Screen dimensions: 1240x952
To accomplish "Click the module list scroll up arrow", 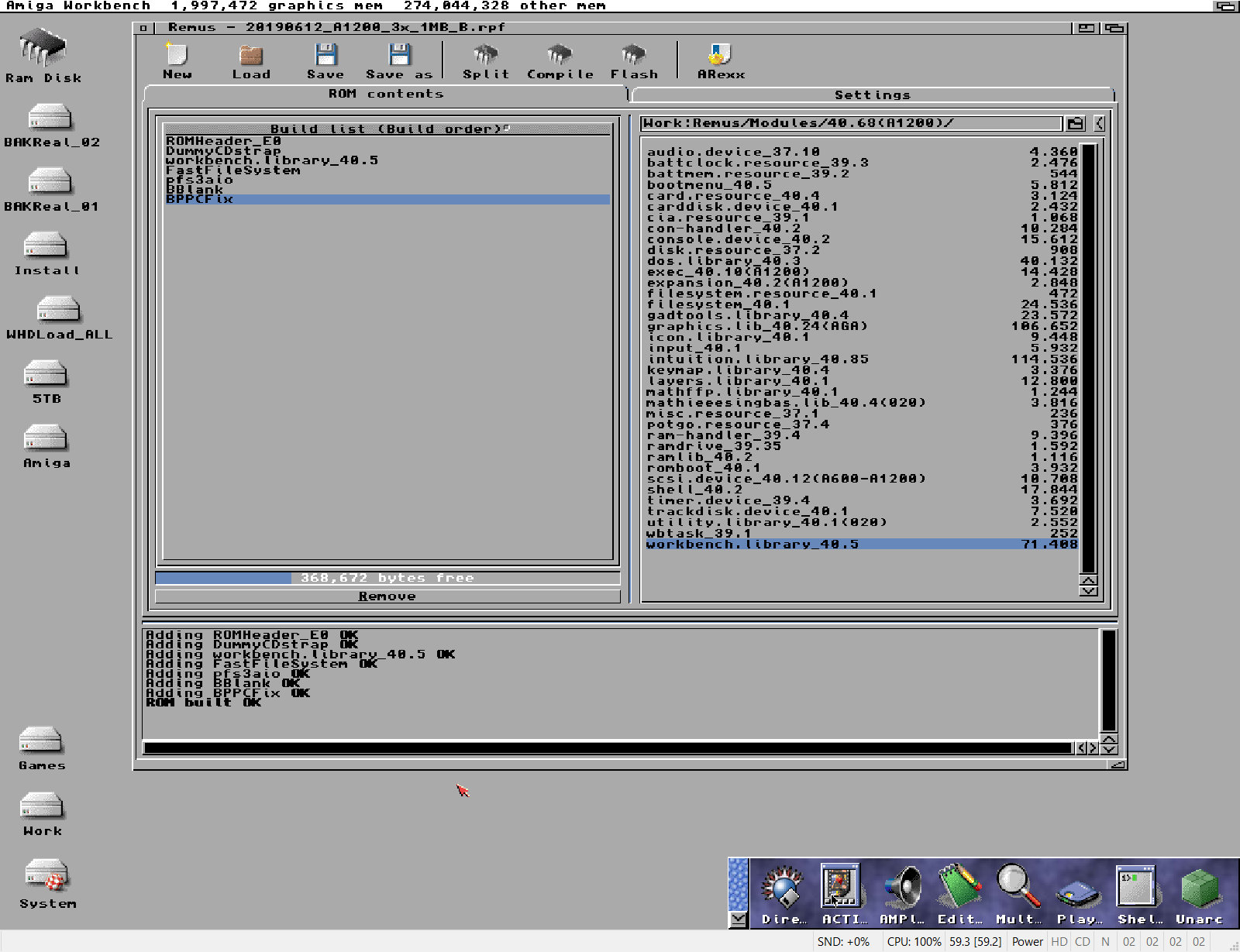I will pos(1088,581).
